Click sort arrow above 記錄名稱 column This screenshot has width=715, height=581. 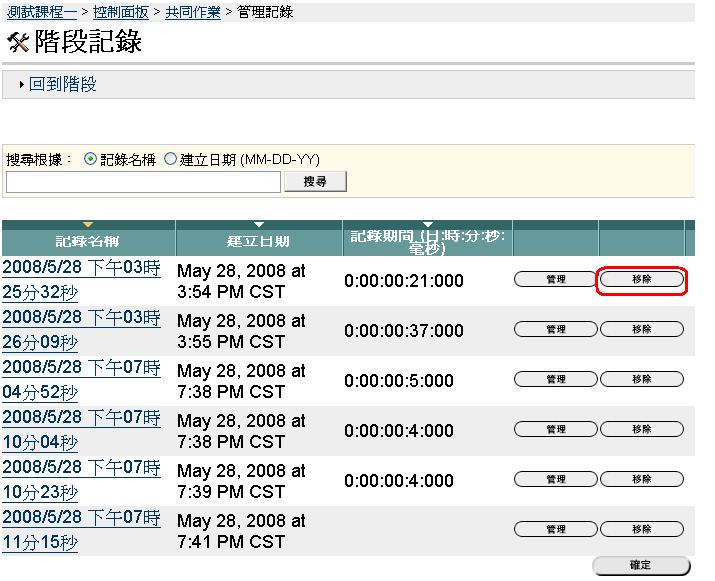[x=88, y=224]
